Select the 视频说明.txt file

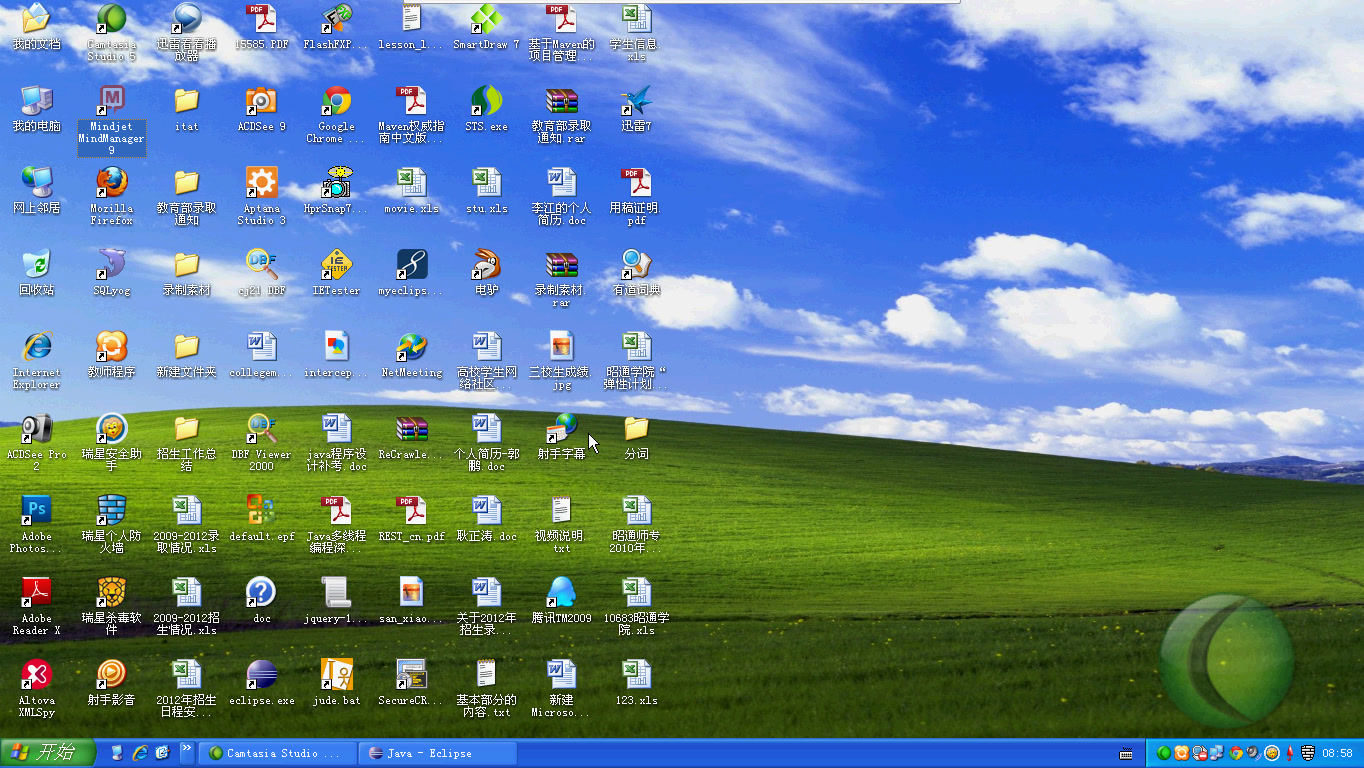click(561, 510)
